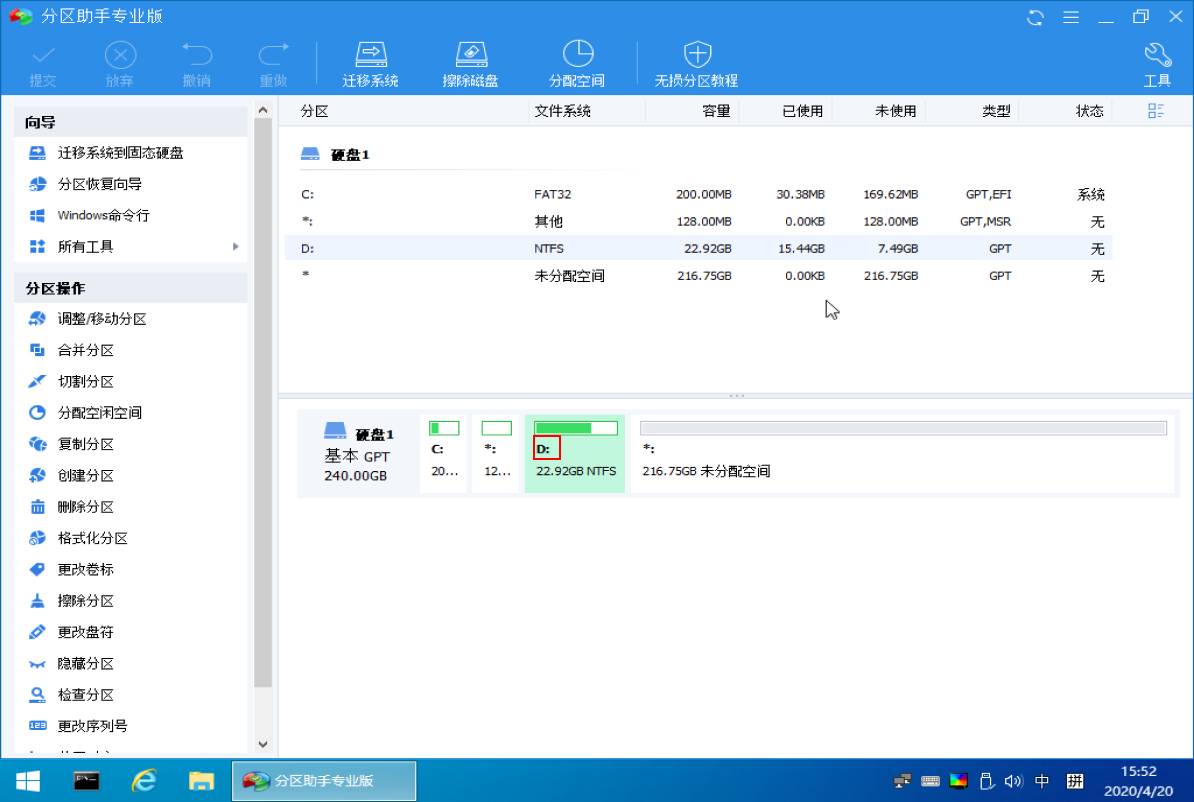The width and height of the screenshot is (1194, 802).
Task: Select the 未分配空间 216.75GB row
Action: [x=698, y=276]
